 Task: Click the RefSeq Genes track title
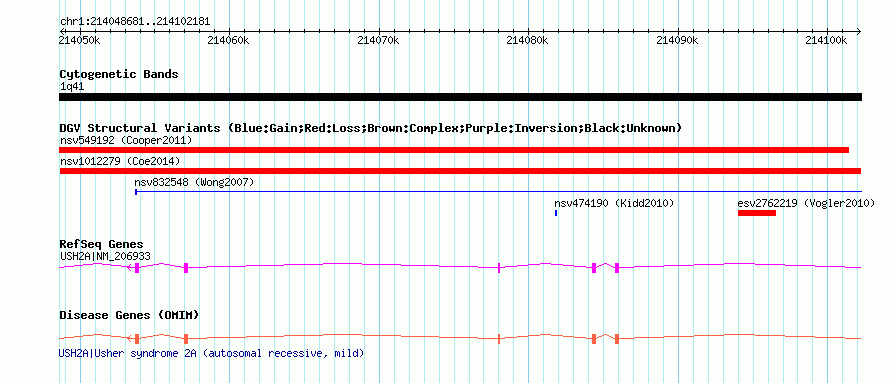click(102, 245)
